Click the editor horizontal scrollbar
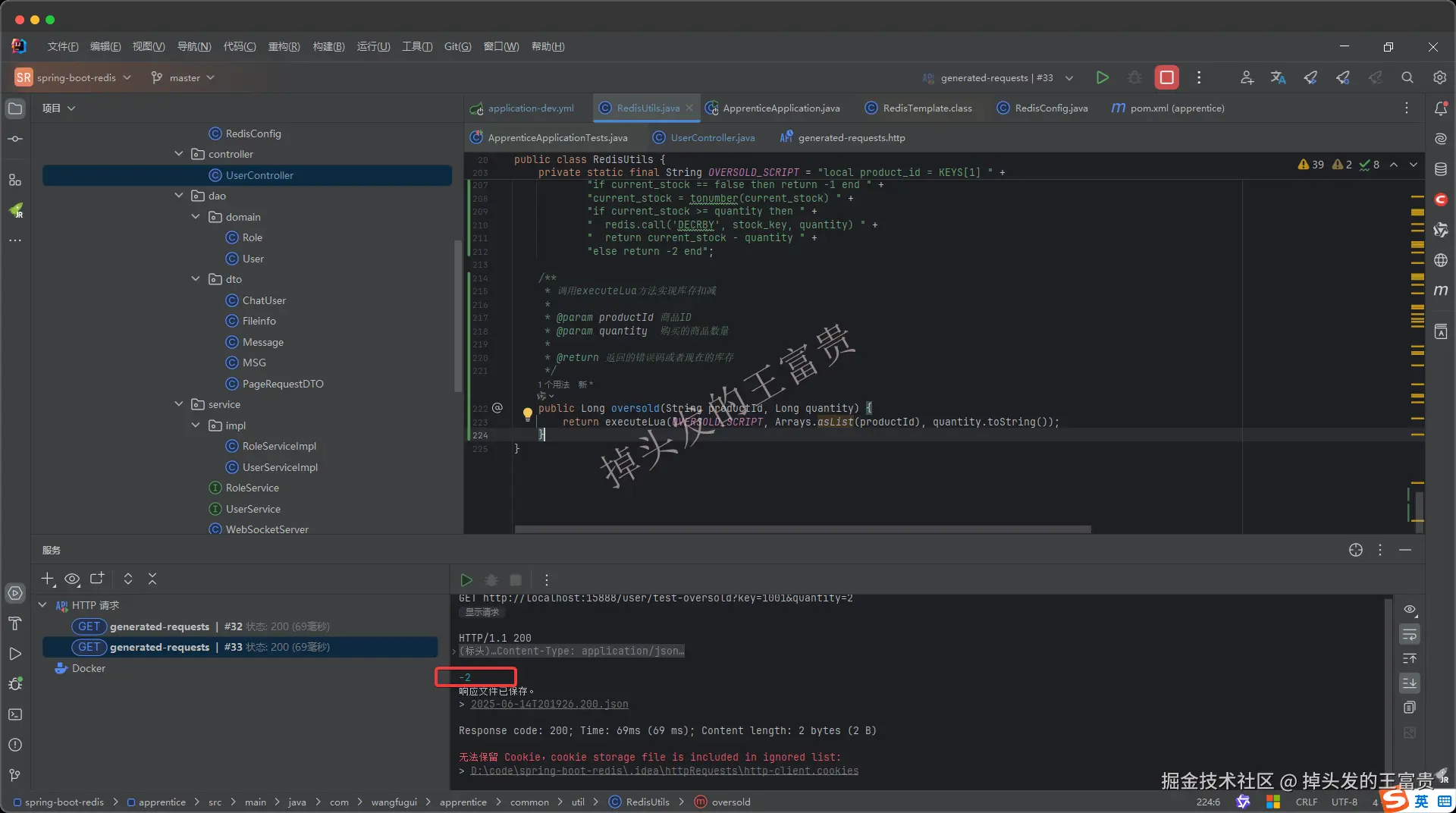The height and width of the screenshot is (813, 1456). 802,529
